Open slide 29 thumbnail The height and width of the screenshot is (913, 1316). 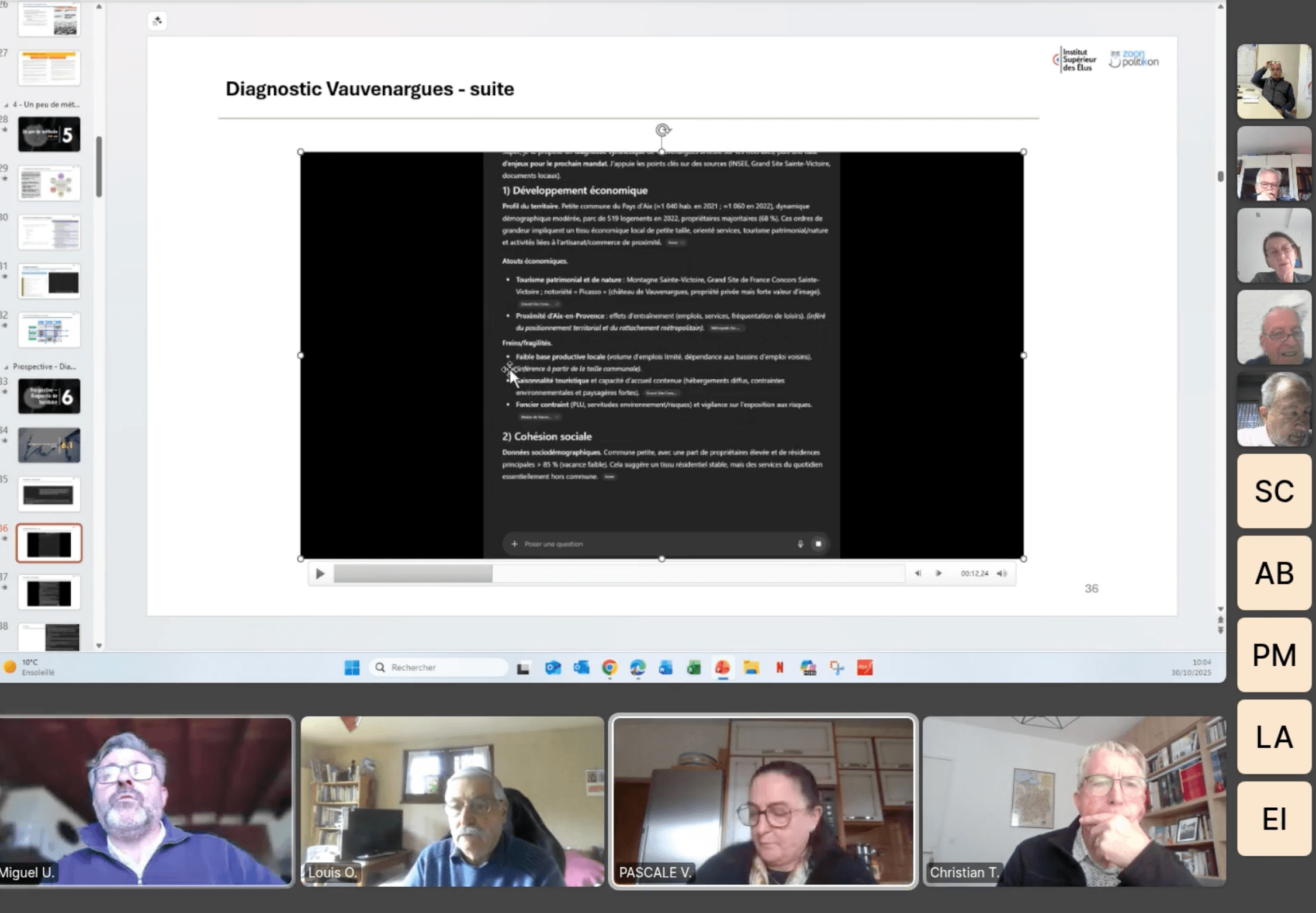point(49,184)
